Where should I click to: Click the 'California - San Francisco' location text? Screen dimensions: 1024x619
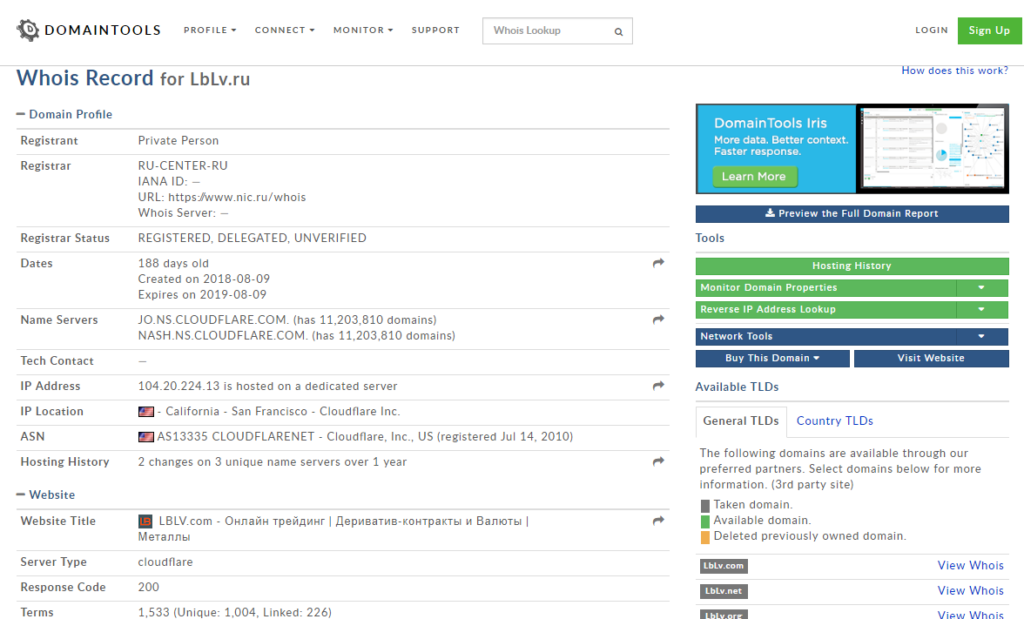[236, 411]
